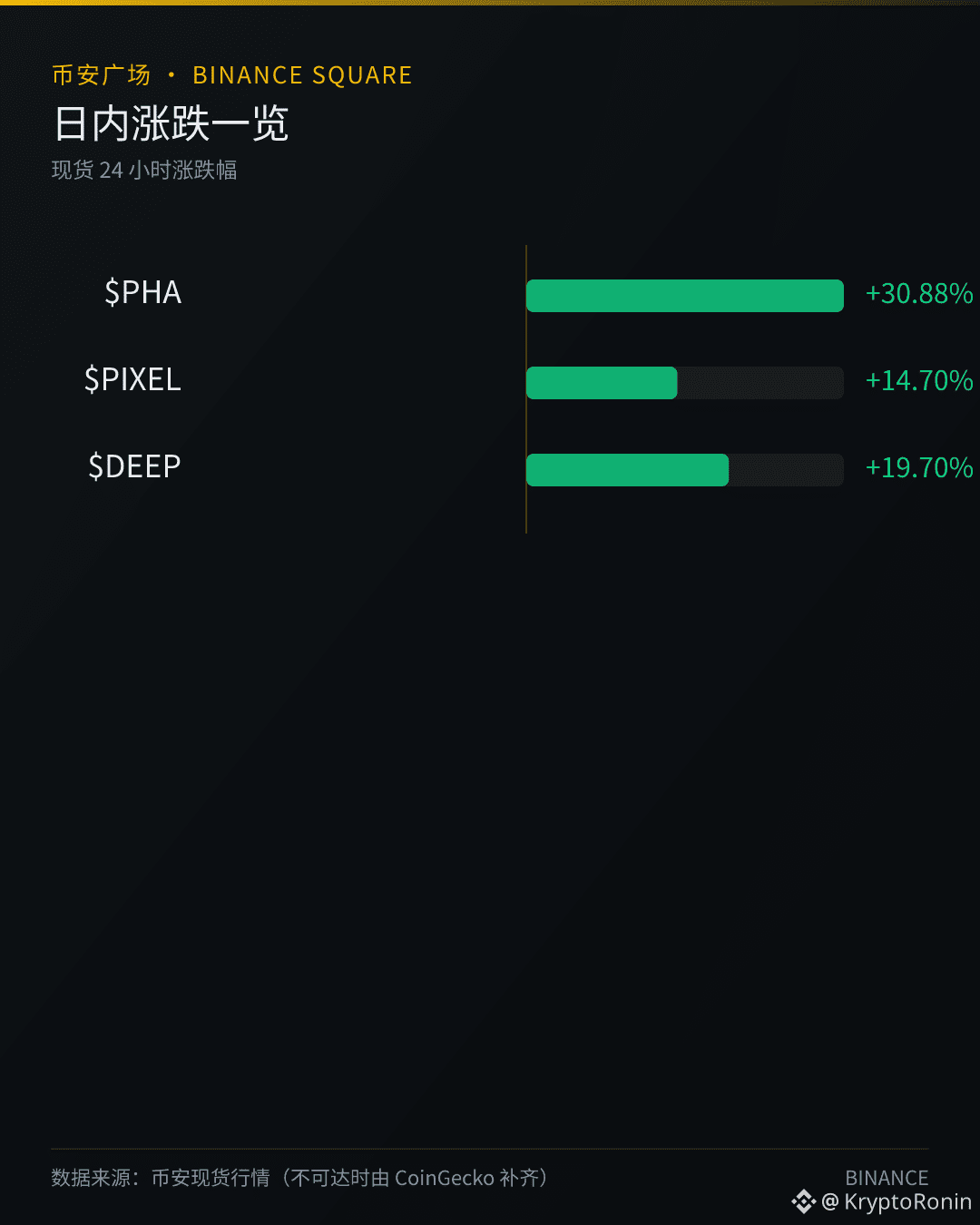
Task: Click the BINANCE footer wordmark
Action: [887, 1178]
